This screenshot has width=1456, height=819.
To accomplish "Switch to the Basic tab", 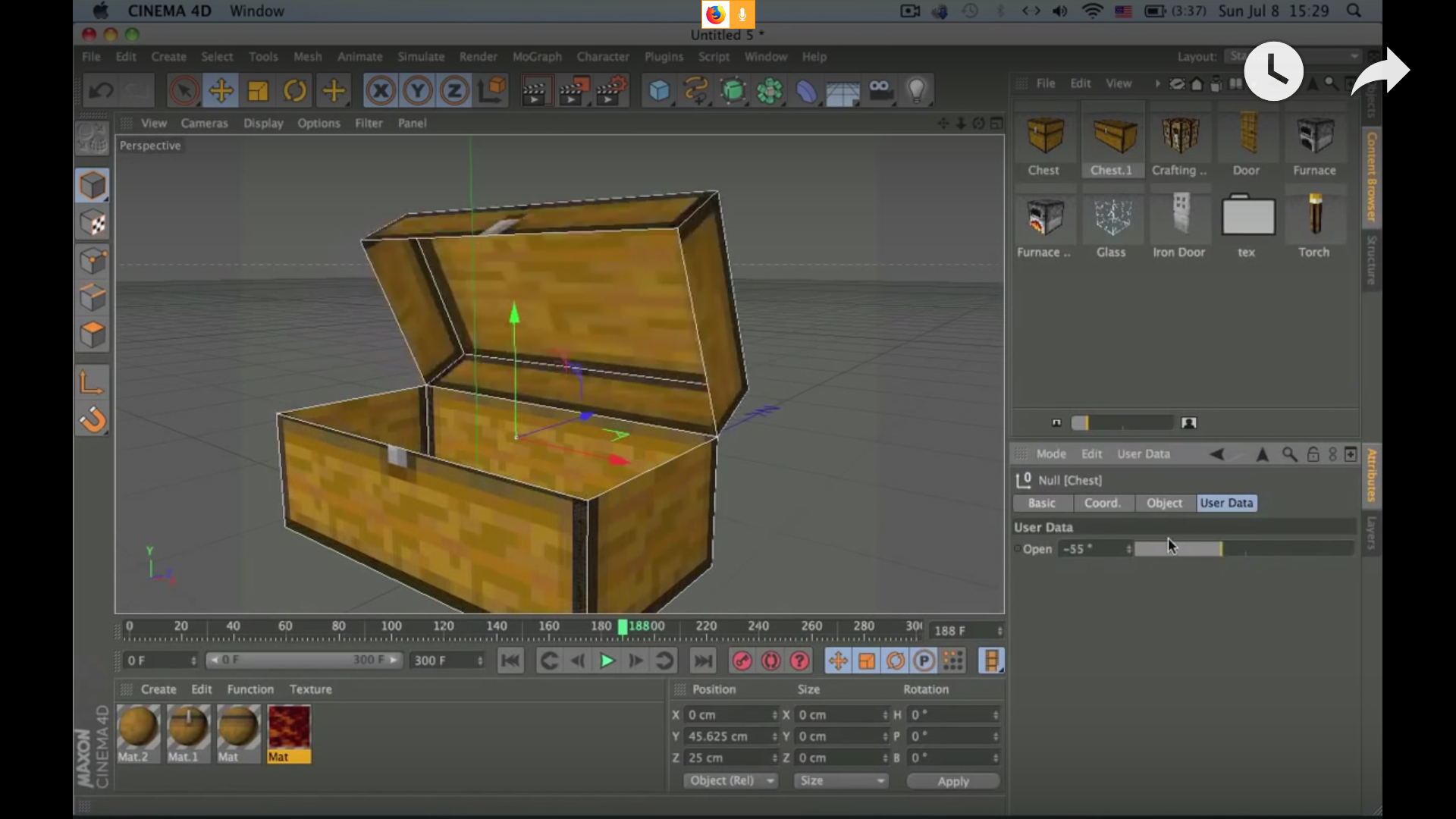I will (x=1042, y=503).
